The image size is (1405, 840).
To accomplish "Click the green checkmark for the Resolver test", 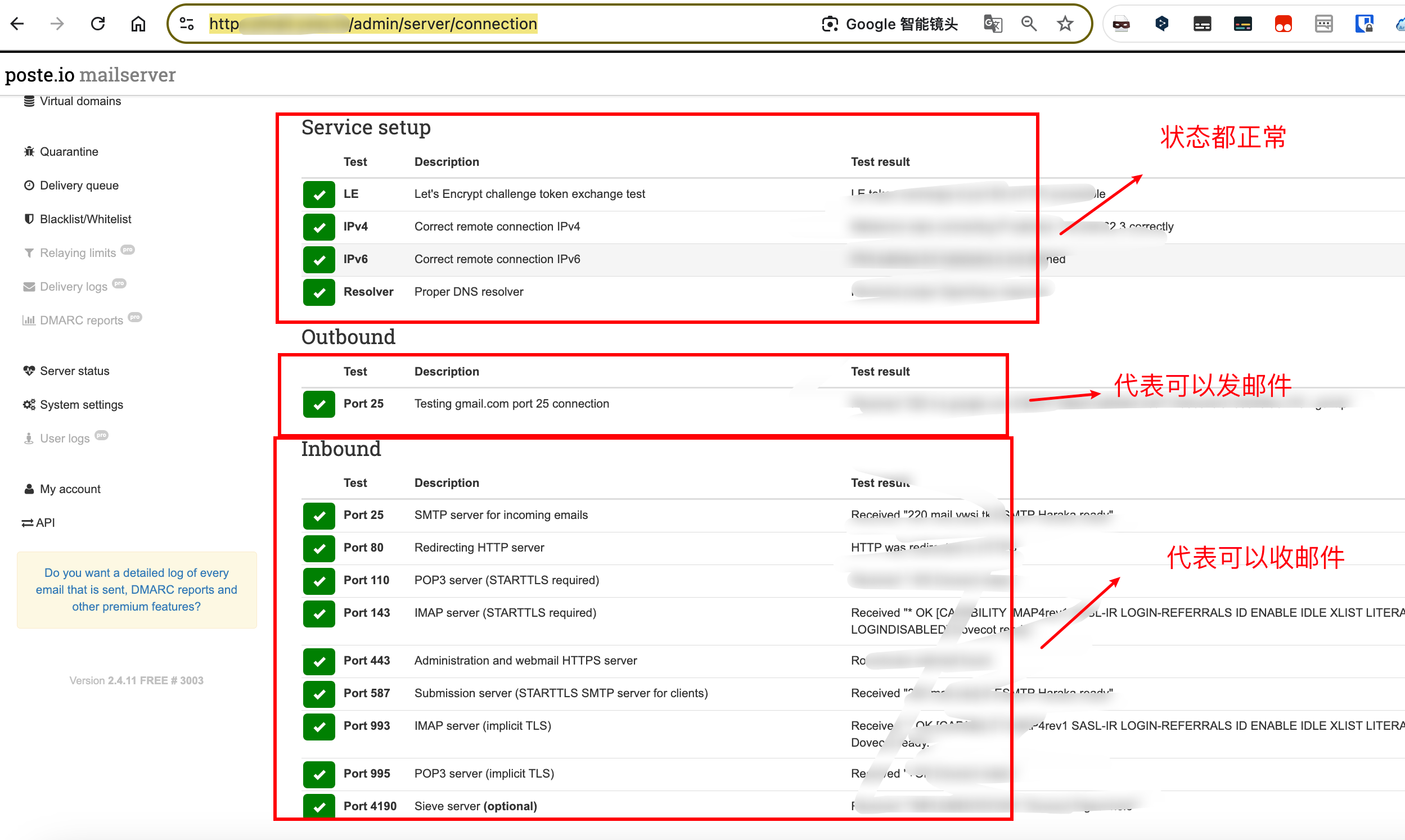I will pos(319,292).
